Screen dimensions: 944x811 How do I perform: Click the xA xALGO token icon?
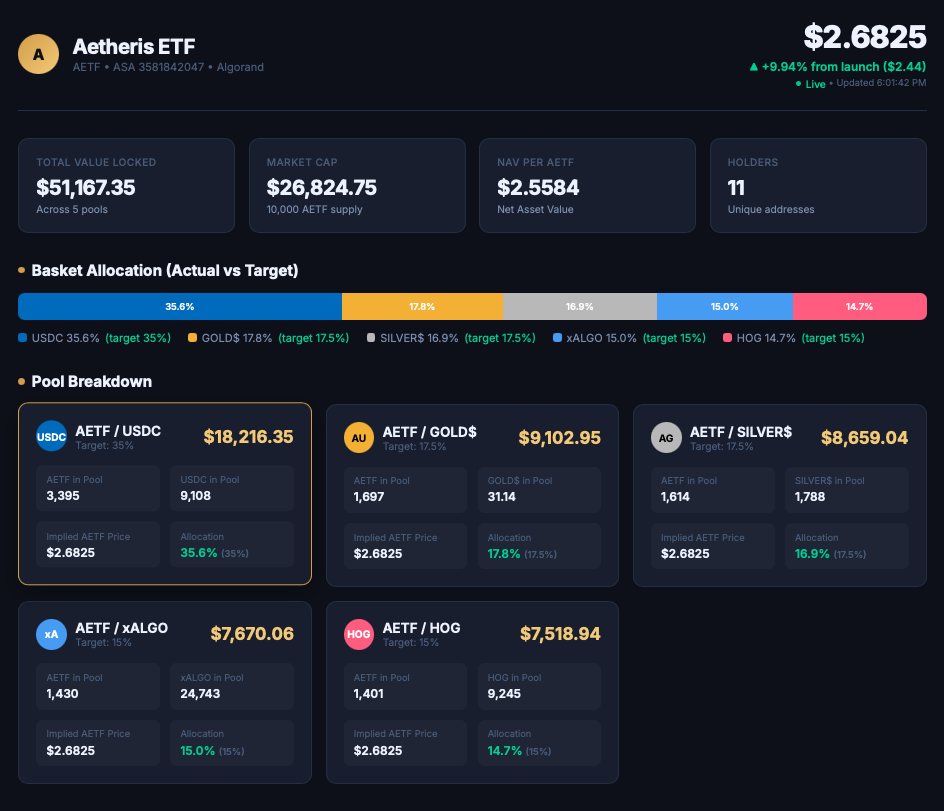51,634
